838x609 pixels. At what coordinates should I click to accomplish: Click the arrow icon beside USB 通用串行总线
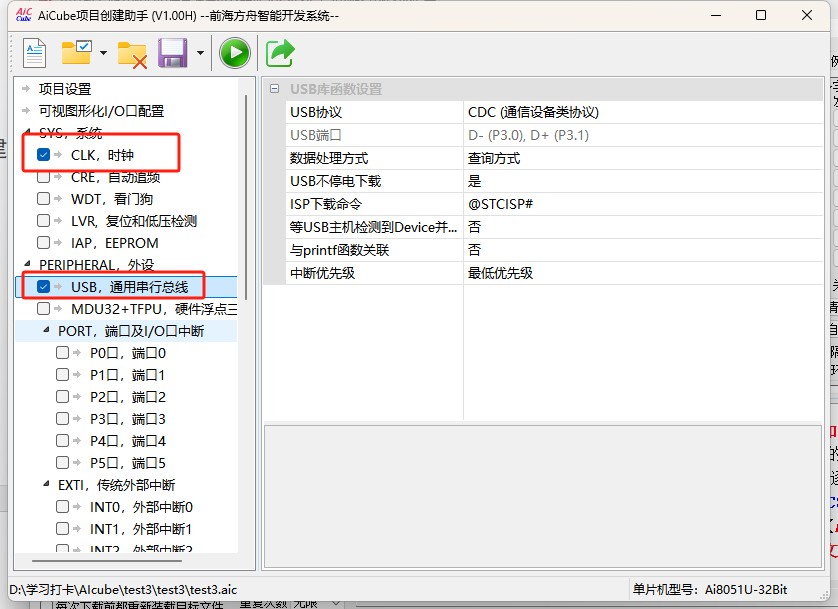tap(58, 287)
